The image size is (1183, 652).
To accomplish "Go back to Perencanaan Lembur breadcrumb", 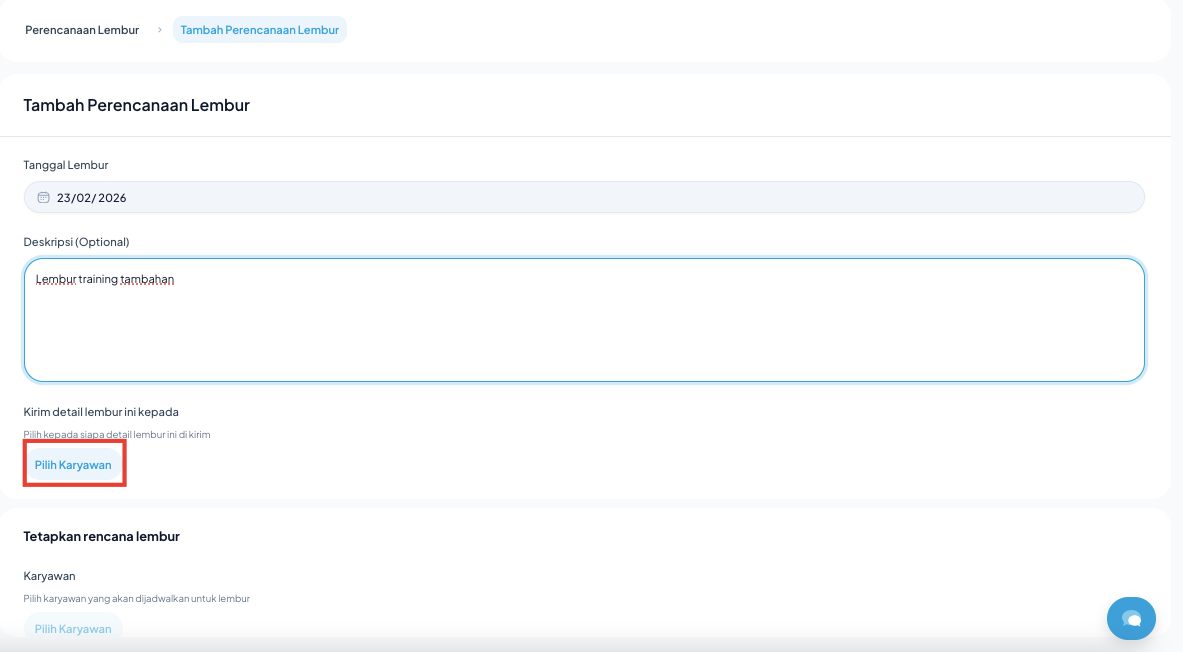I will coord(82,30).
